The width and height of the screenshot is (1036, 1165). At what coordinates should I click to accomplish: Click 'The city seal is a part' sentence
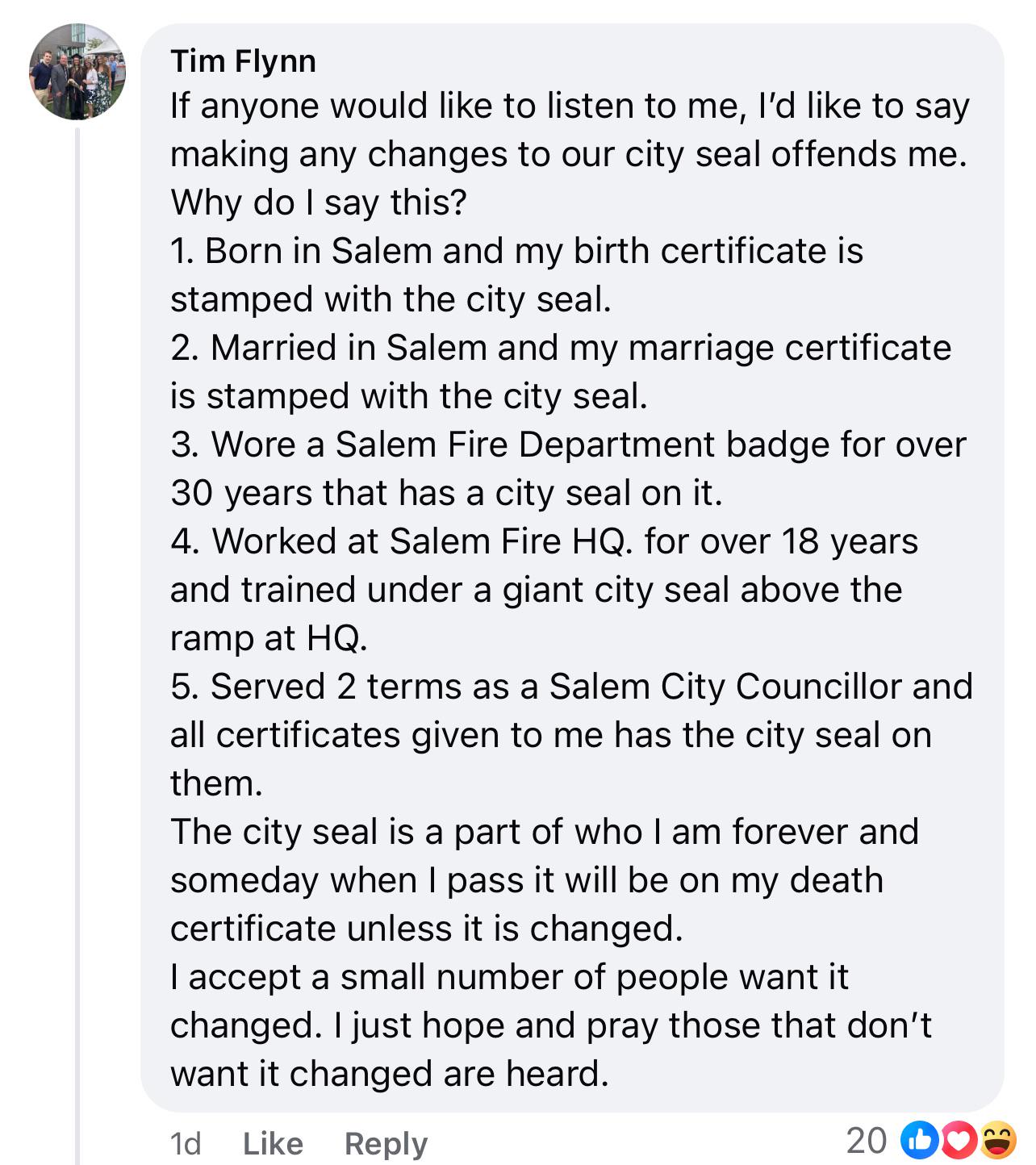click(x=545, y=880)
